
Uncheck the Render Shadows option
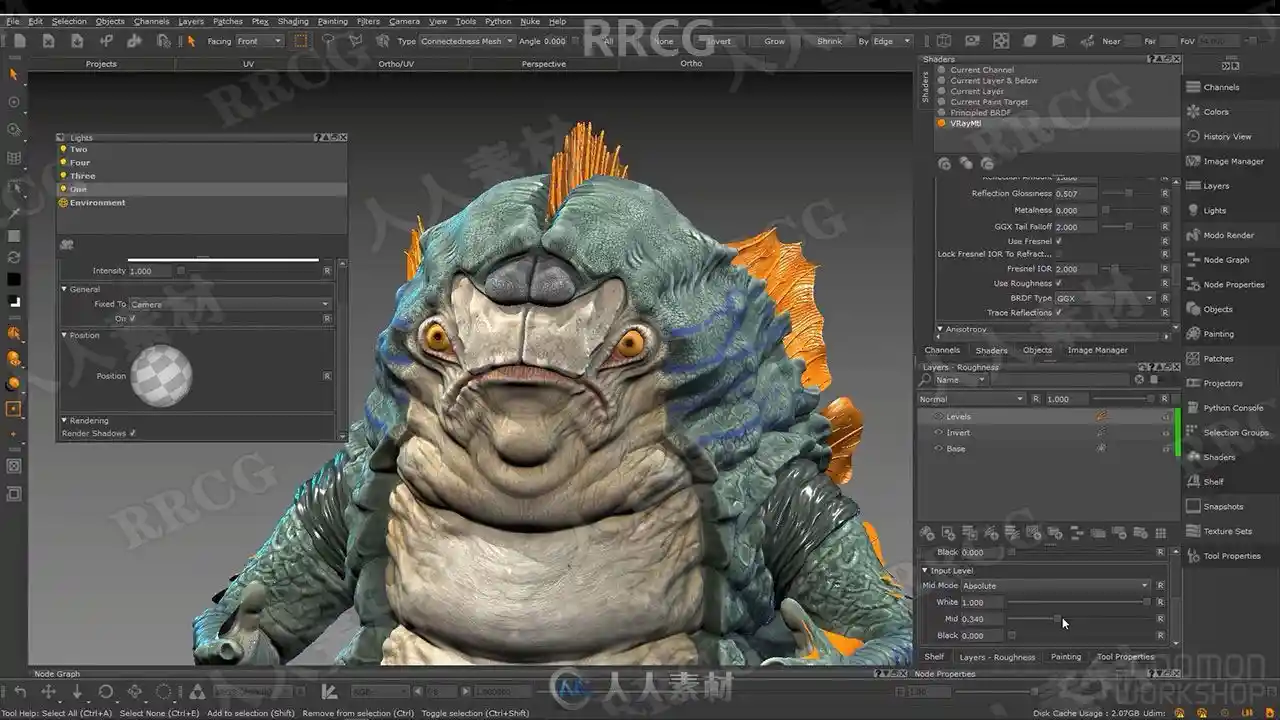132,433
